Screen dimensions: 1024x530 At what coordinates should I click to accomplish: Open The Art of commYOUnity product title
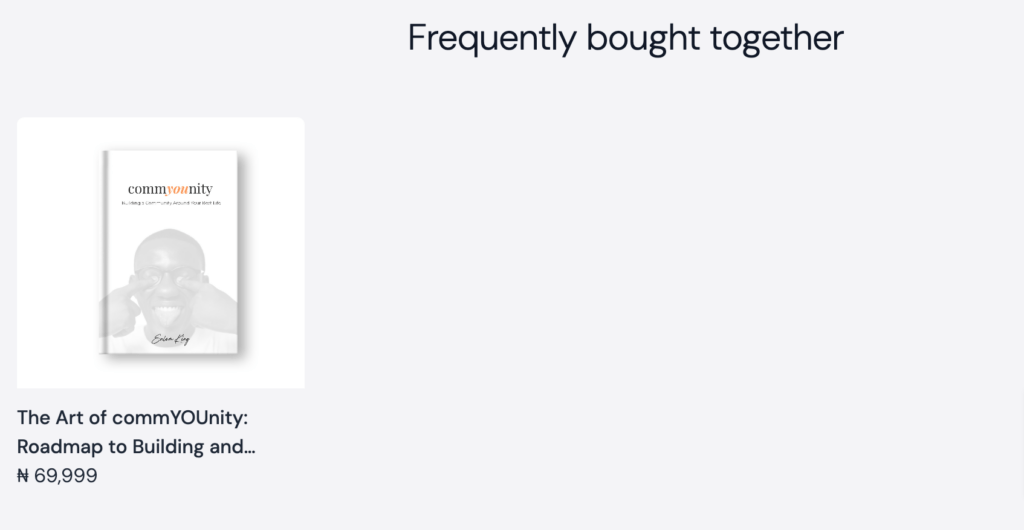click(x=136, y=432)
